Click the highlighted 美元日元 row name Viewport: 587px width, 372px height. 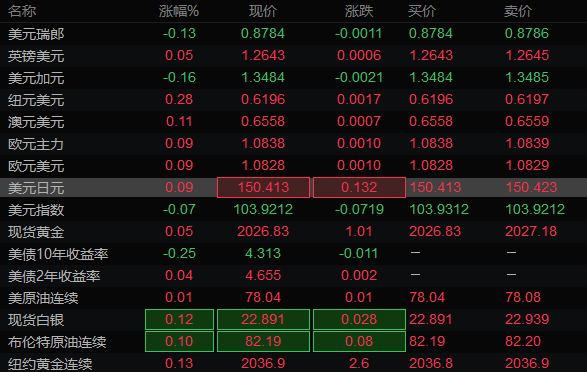[x=36, y=188]
